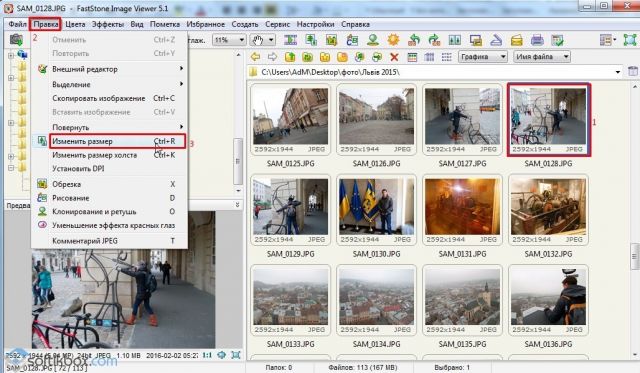Viewport: 640px width, 373px height.
Task: Open zoom percentage dropdown showing 11%
Action: [242, 40]
